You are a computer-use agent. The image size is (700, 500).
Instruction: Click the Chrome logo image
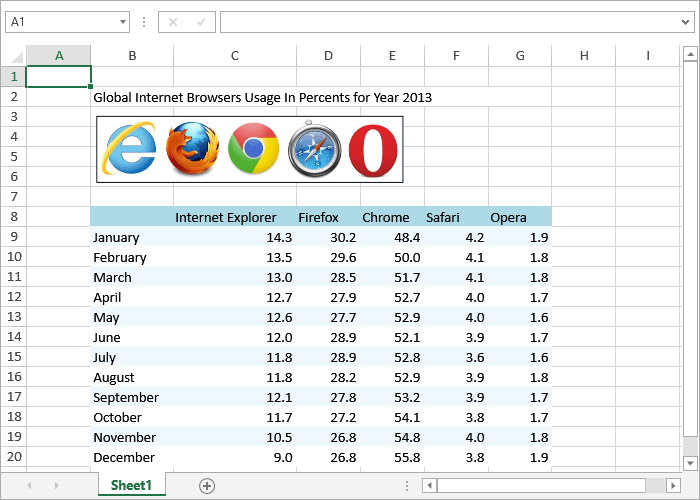click(x=253, y=148)
